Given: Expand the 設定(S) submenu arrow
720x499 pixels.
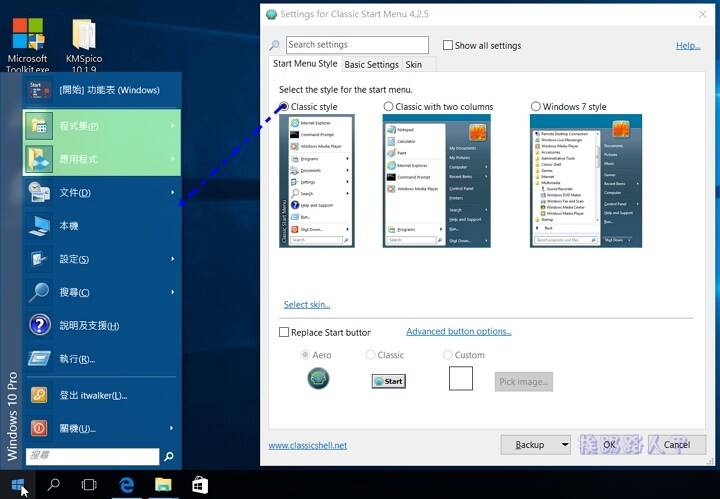Looking at the screenshot, I should pyautogui.click(x=173, y=259).
